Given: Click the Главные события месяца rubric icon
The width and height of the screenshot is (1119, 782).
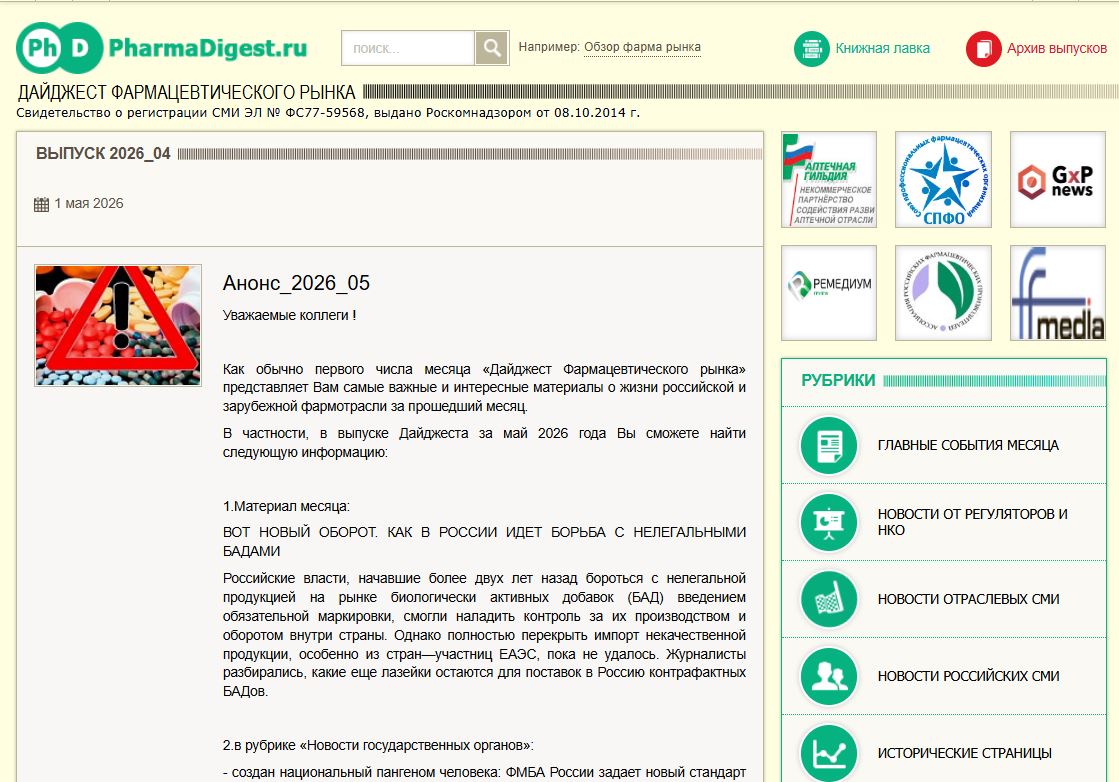Looking at the screenshot, I should click(829, 445).
